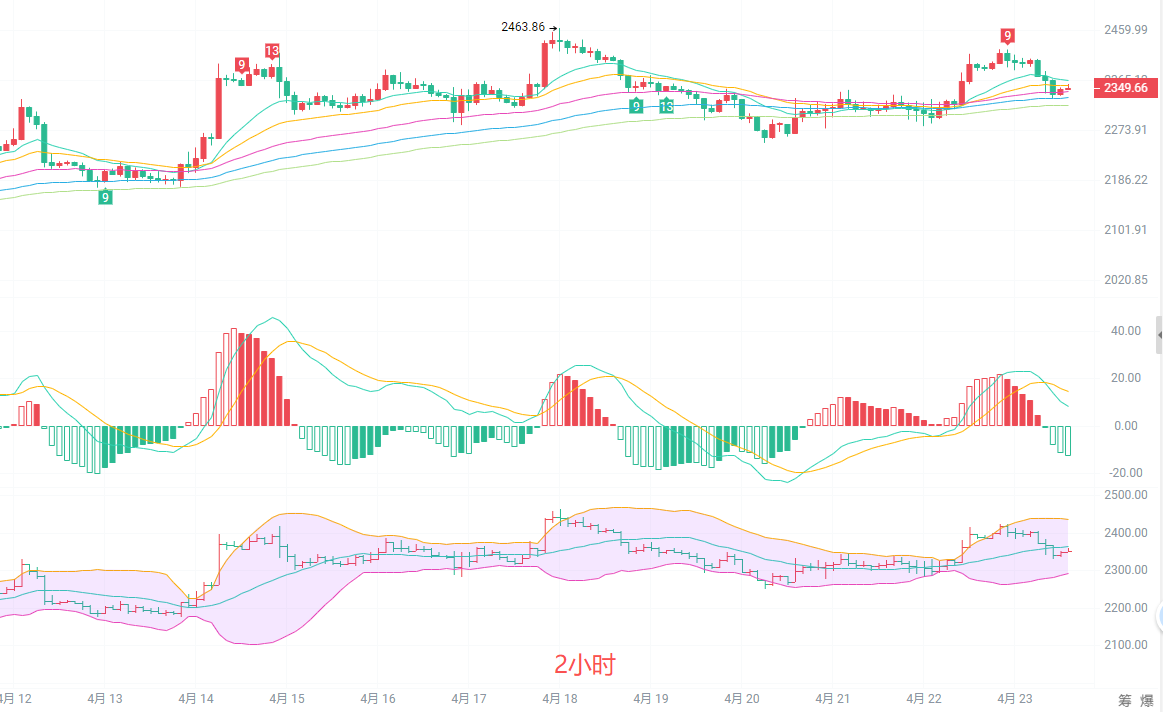Expand the side panel using the right-edge arrow
Image resolution: width=1163 pixels, height=712 pixels.
coord(1158,333)
